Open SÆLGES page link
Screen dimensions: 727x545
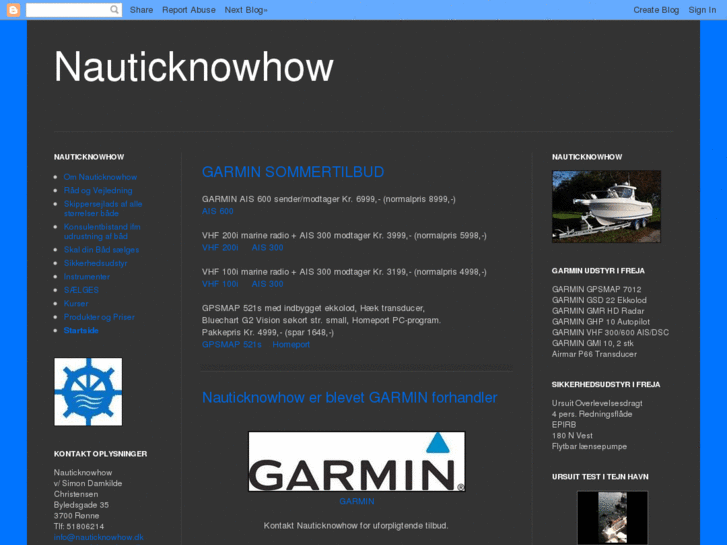click(81, 289)
